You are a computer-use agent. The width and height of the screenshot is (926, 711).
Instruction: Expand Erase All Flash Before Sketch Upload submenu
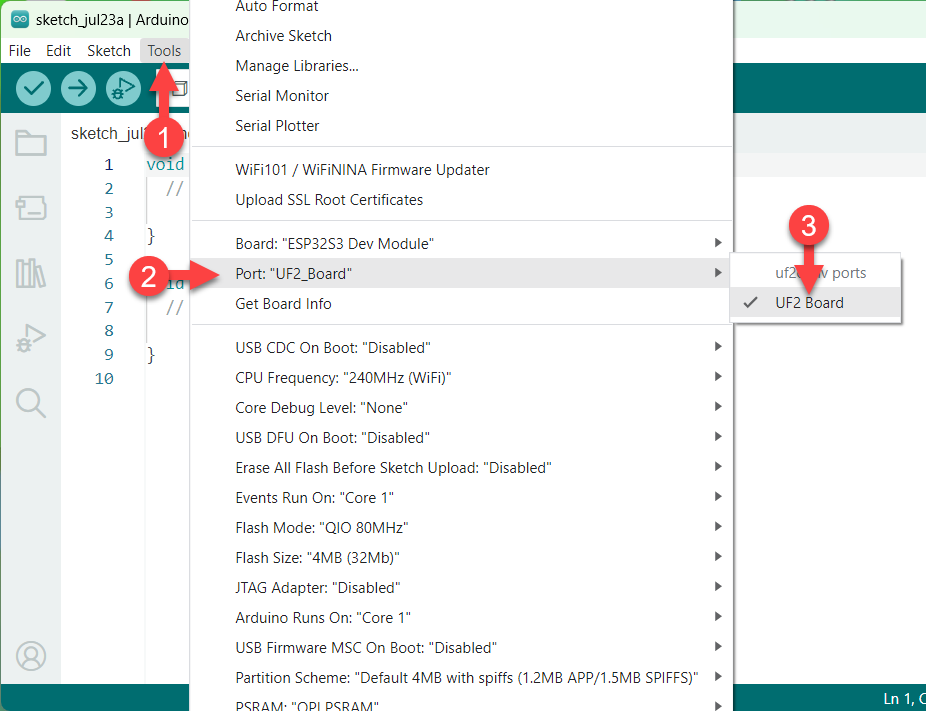462,468
